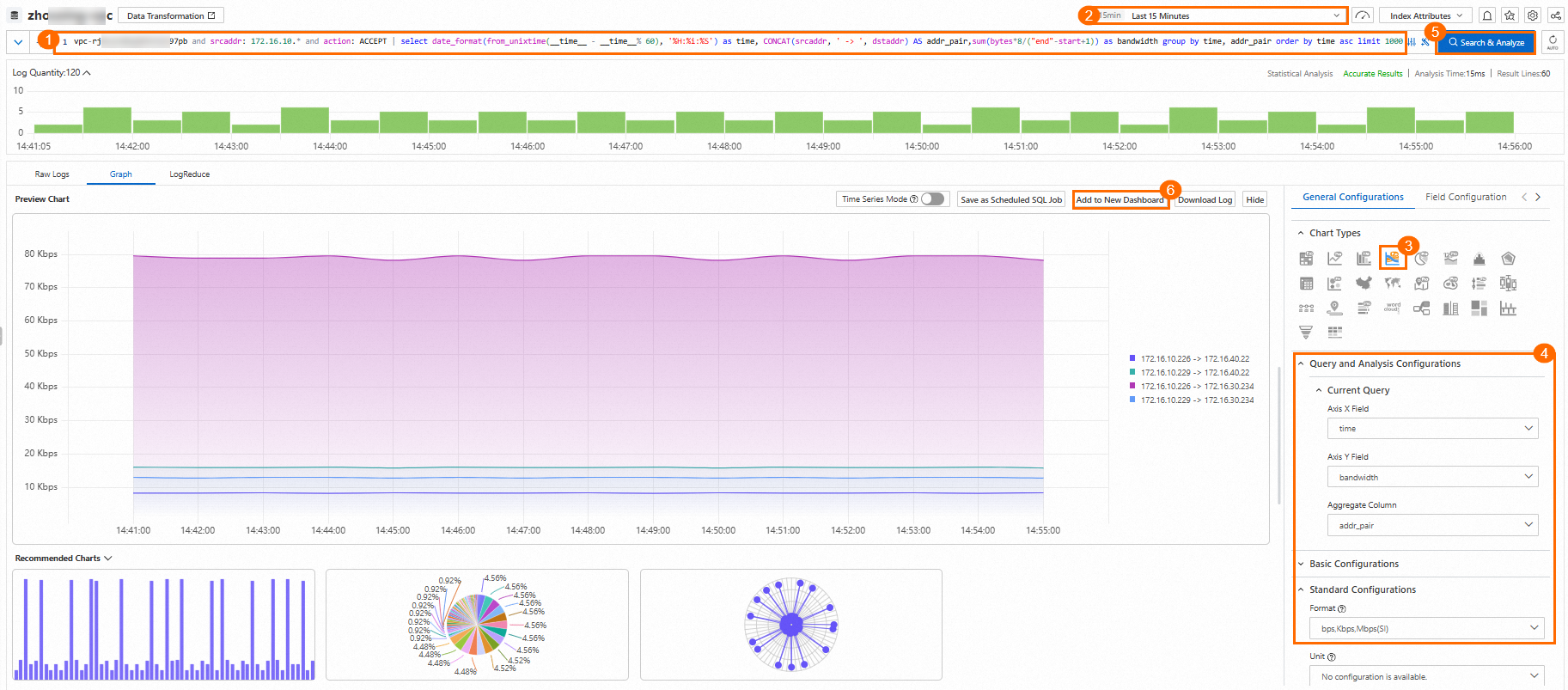The height and width of the screenshot is (690, 1568).
Task: Select the pie chart type
Action: (1422, 259)
